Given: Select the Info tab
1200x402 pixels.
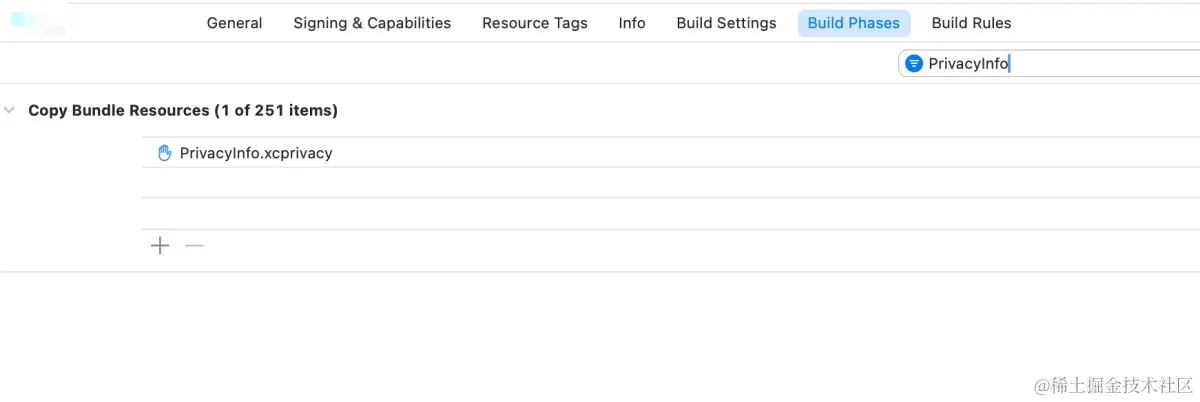Looking at the screenshot, I should click(632, 23).
